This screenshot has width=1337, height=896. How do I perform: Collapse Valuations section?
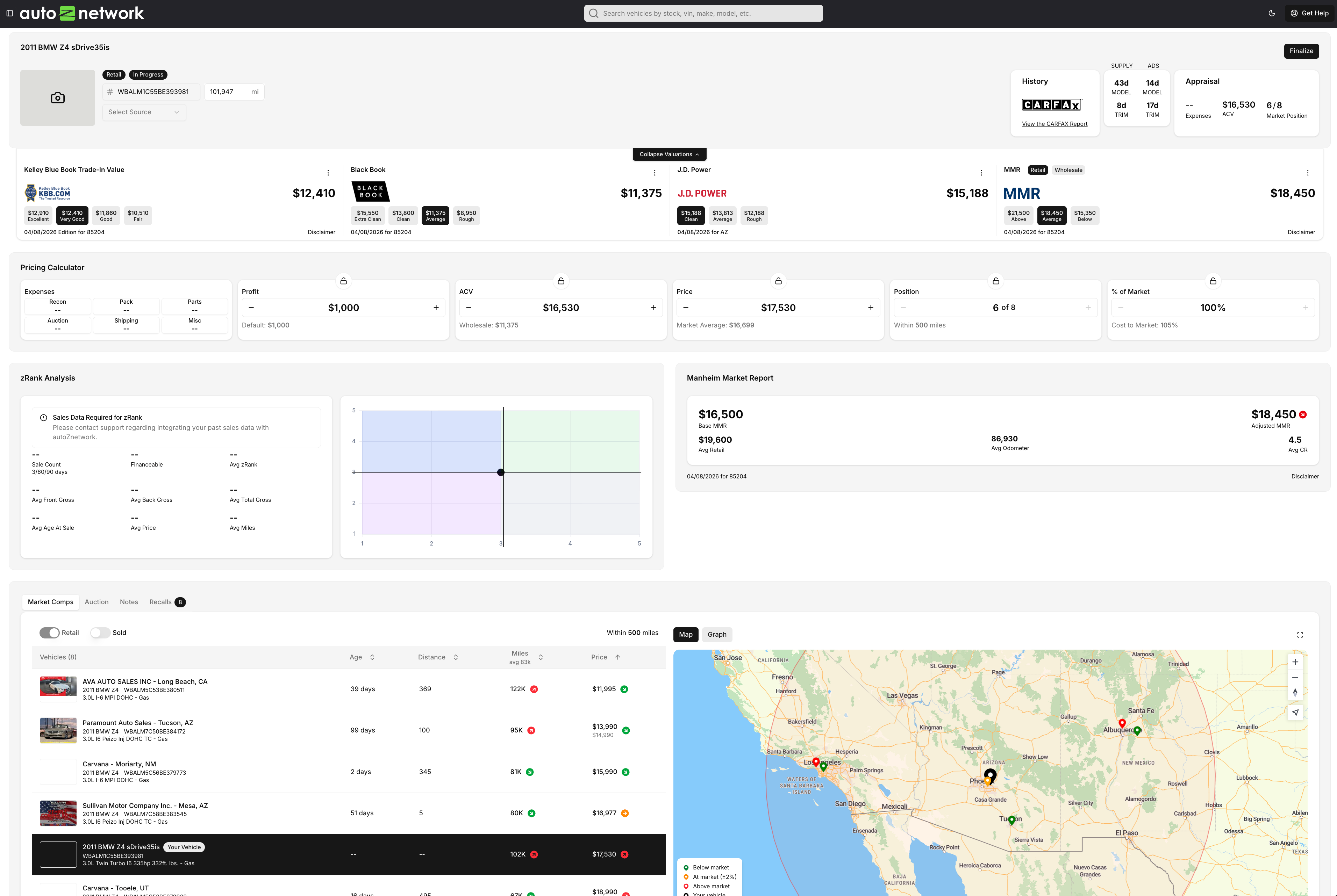669,154
